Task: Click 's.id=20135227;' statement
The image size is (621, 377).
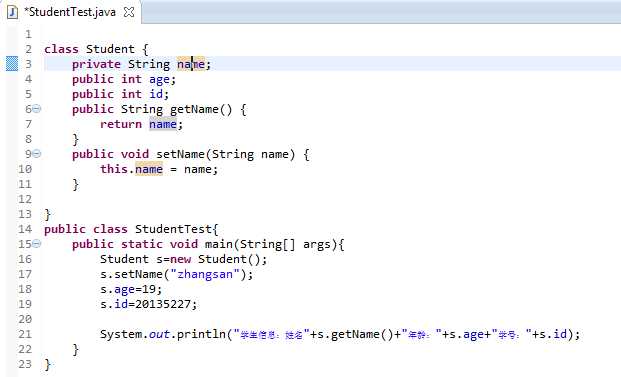Action: tap(149, 304)
